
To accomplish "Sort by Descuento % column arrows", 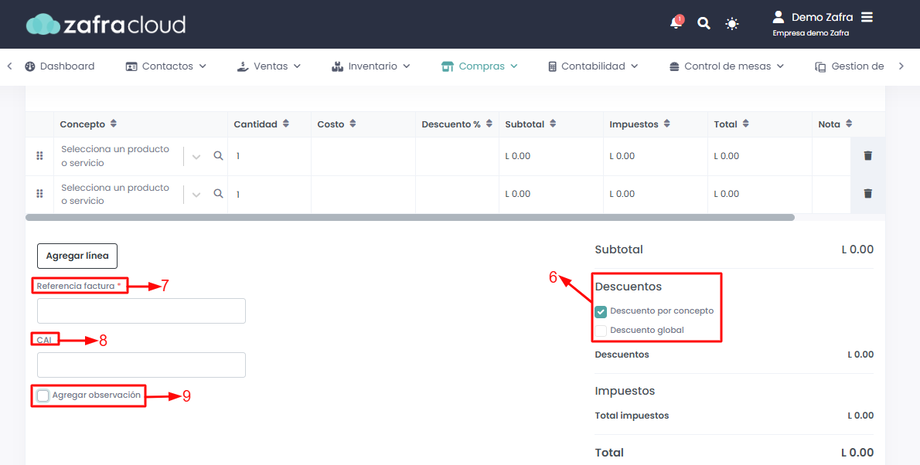I will click(489, 124).
